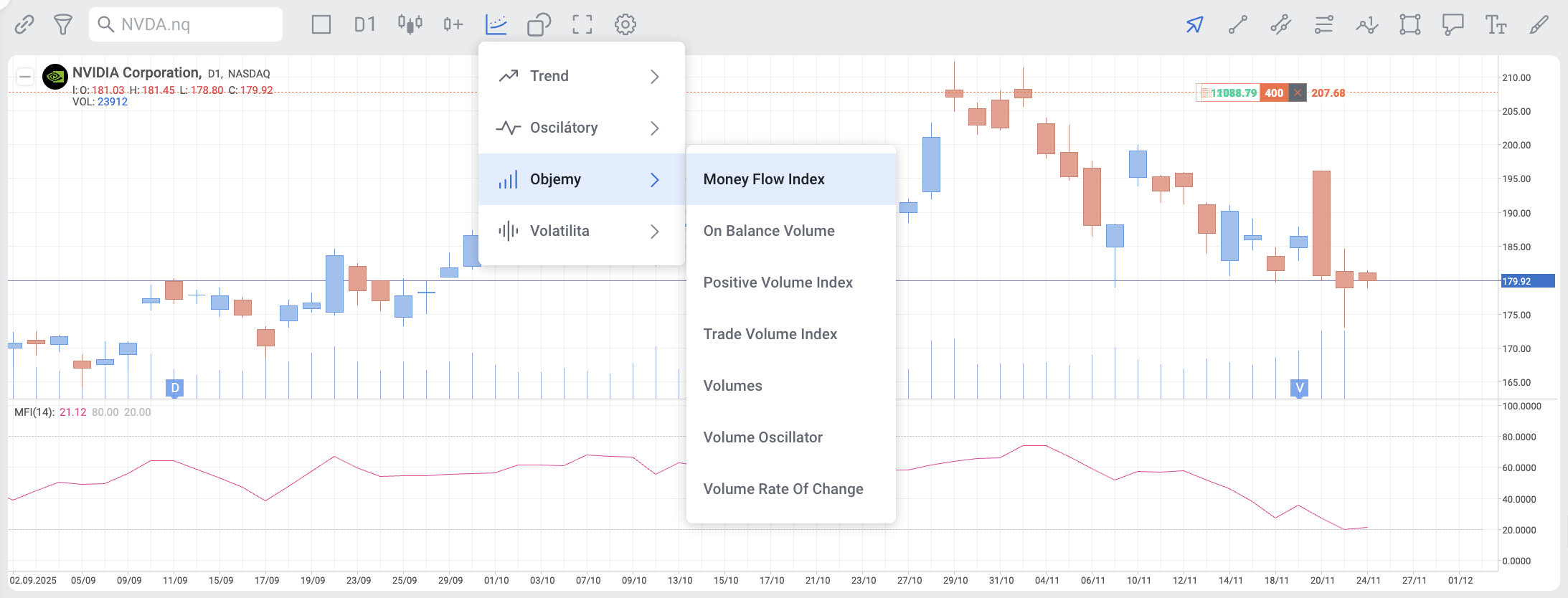Click the NVIDIA Corporation title
Image resolution: width=1568 pixels, height=598 pixels.
click(136, 72)
